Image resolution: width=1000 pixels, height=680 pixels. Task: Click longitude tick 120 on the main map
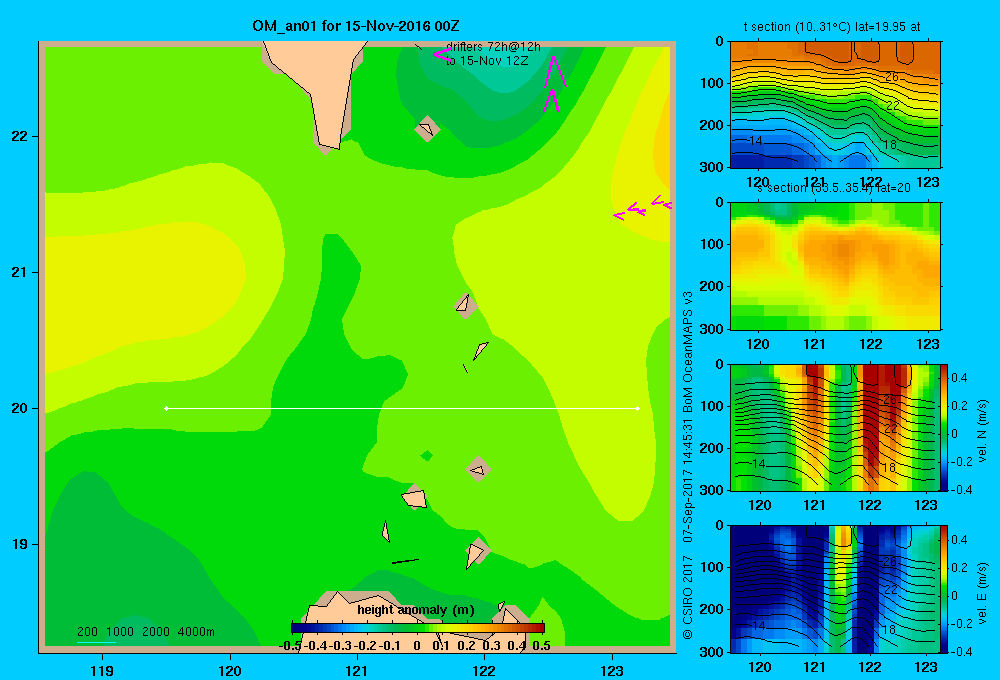[230, 670]
